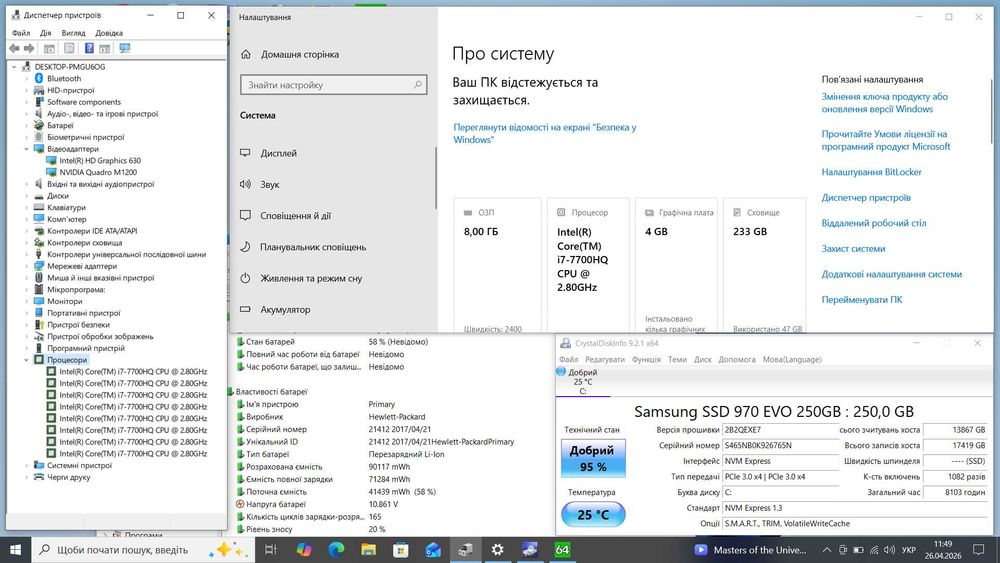Open Task View on taskbar
1000x563 pixels.
click(x=270, y=550)
